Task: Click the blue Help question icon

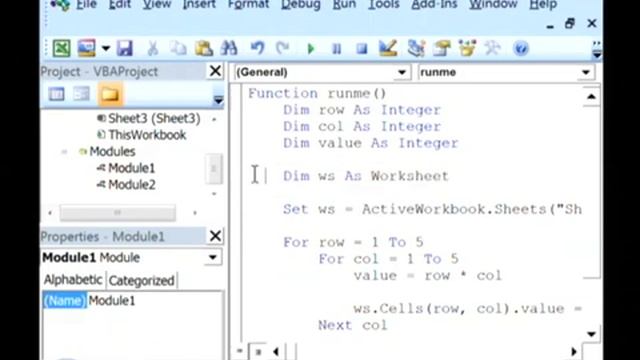Action: (521, 49)
